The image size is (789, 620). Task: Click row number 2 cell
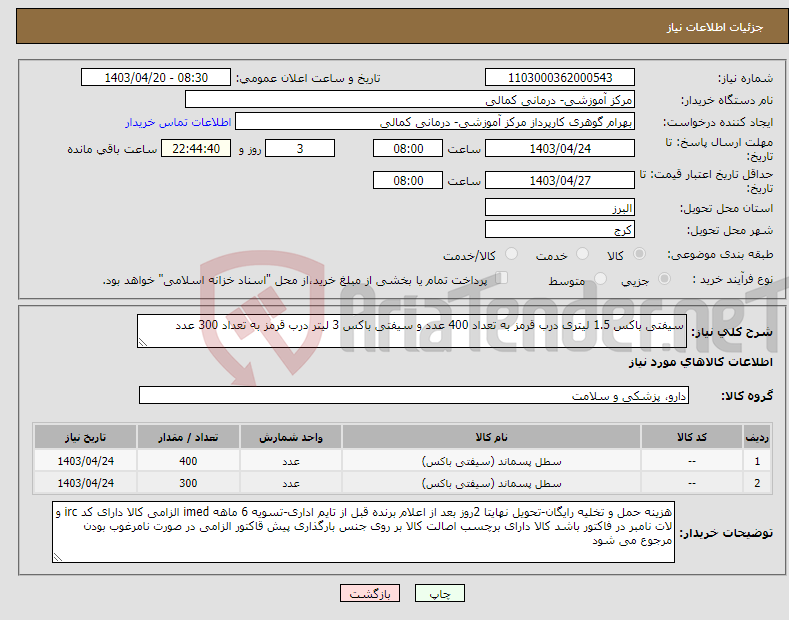pyautogui.click(x=756, y=483)
